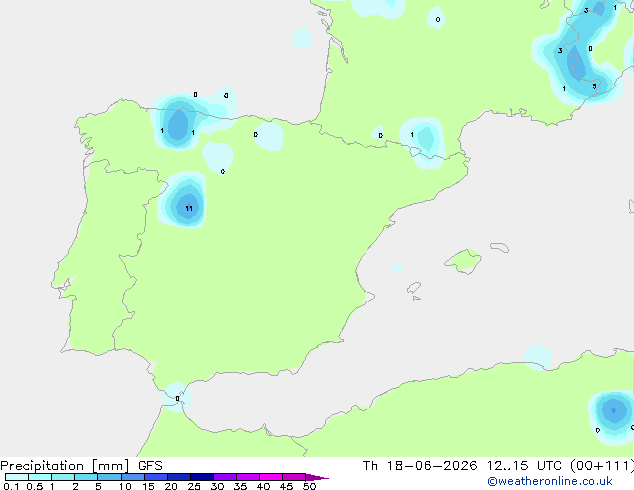634x490 pixels.
Task: Click the '11' precipitation value over western Spain
Action: [x=189, y=209]
